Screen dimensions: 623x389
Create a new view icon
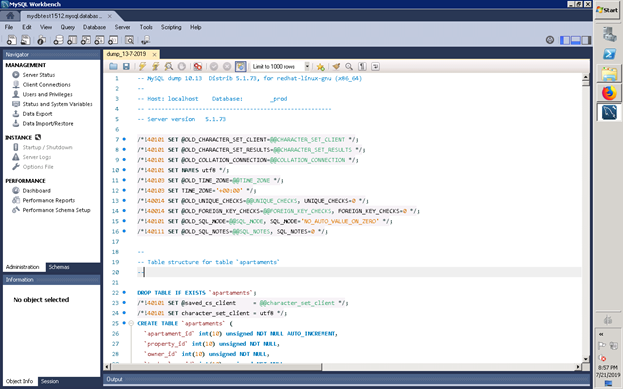click(86, 40)
